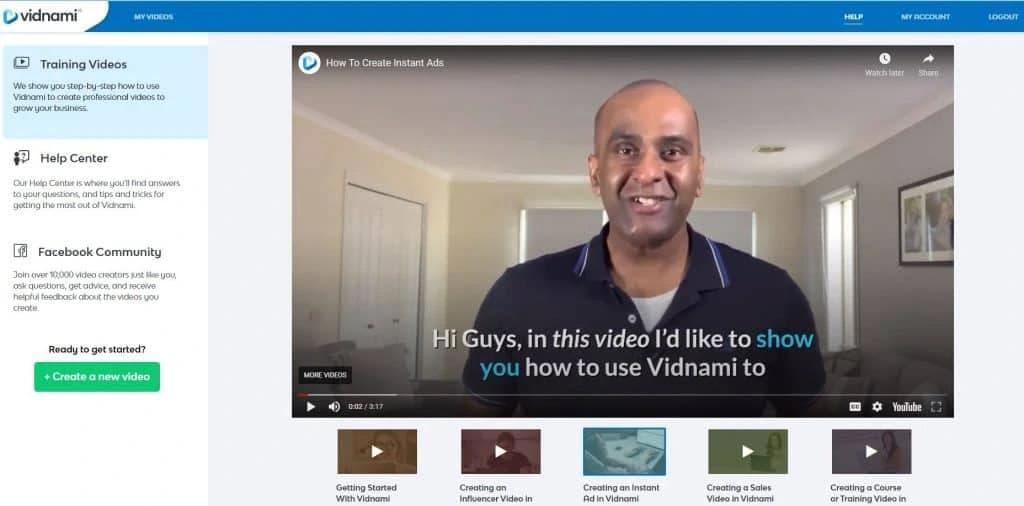Click the Vidnami logo
The width and height of the screenshot is (1024, 506).
[x=46, y=16]
